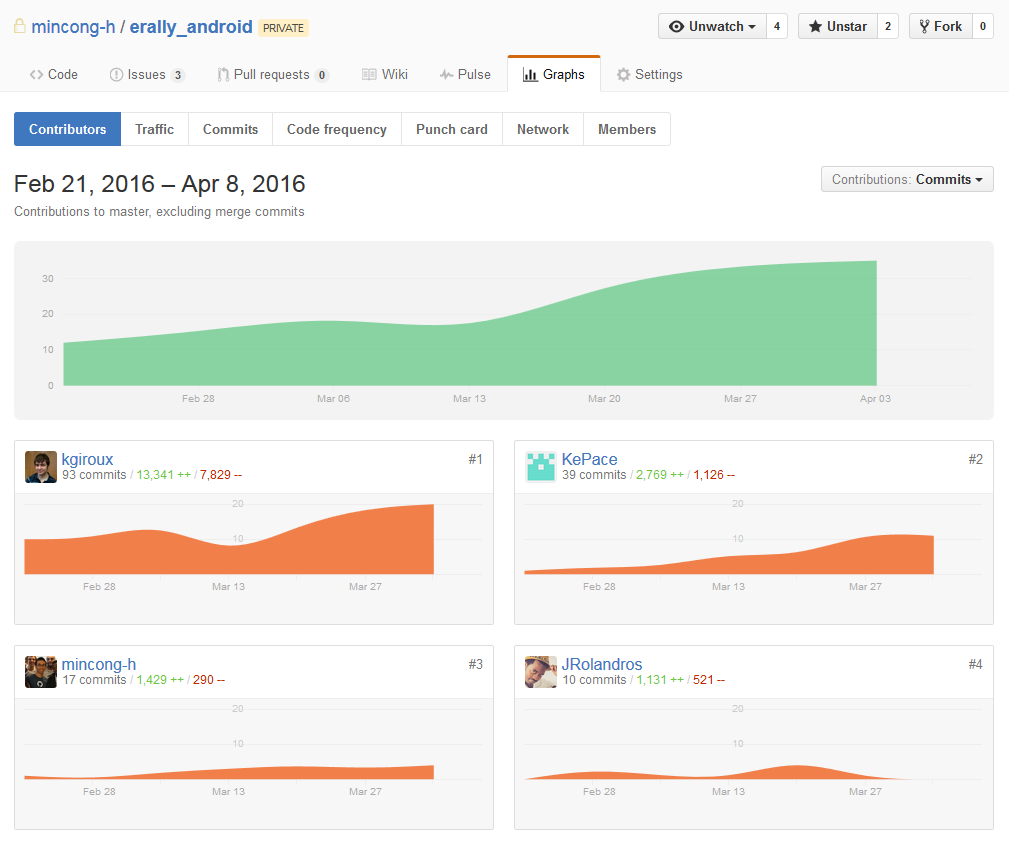Select the Commits graph tab
Viewport: 1009px width, 845px height.
click(x=230, y=129)
